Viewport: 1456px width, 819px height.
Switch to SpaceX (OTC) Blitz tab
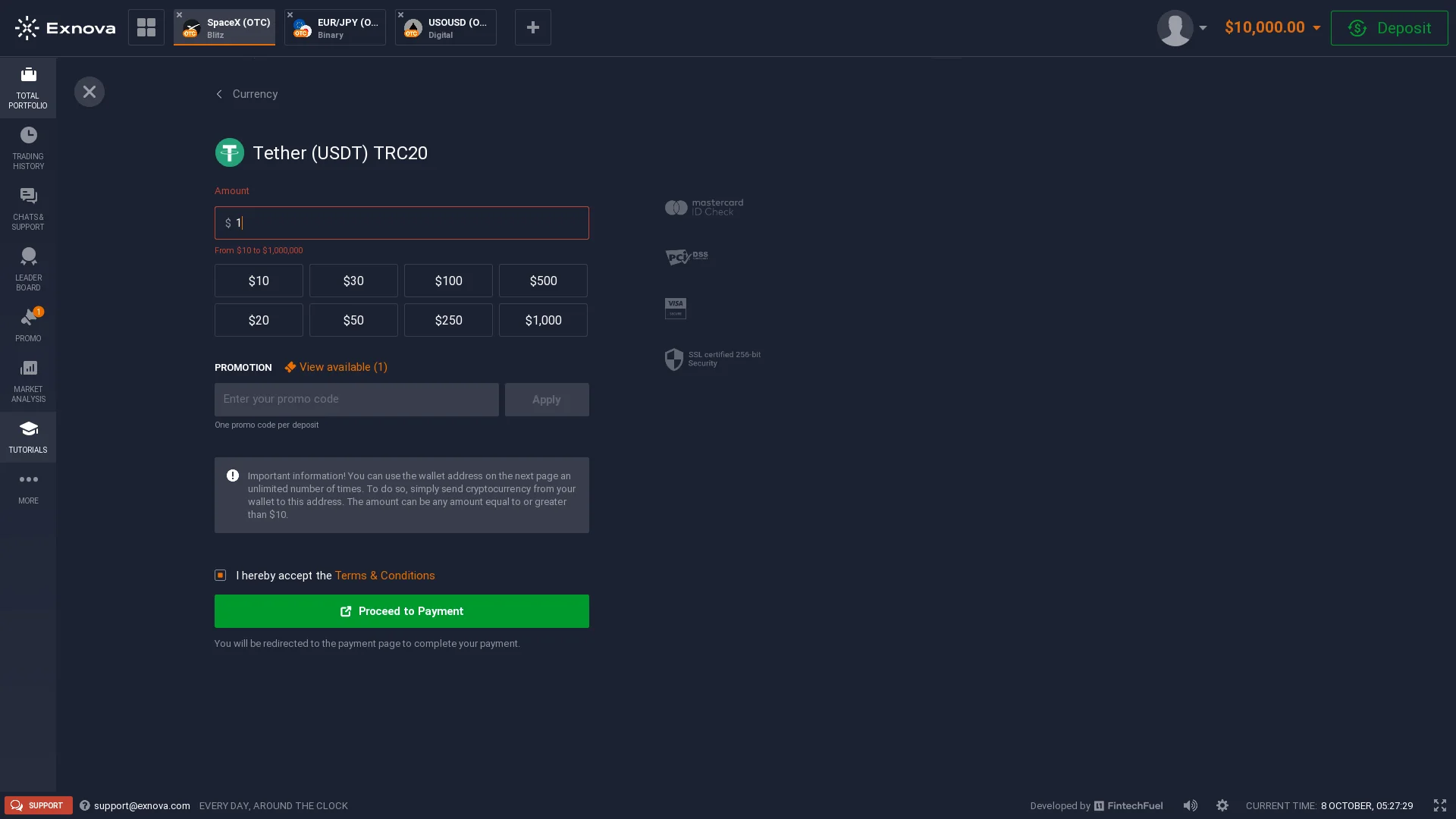point(224,27)
